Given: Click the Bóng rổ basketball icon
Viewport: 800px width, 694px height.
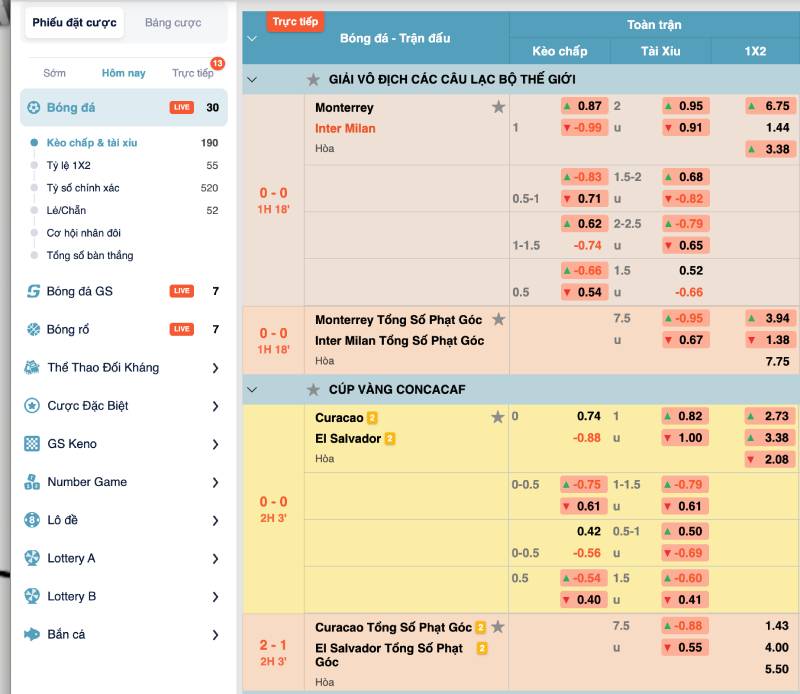Looking at the screenshot, I should (33, 329).
